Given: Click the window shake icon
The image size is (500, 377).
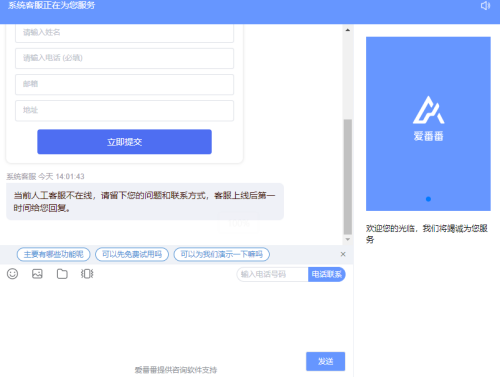Looking at the screenshot, I should (x=87, y=274).
